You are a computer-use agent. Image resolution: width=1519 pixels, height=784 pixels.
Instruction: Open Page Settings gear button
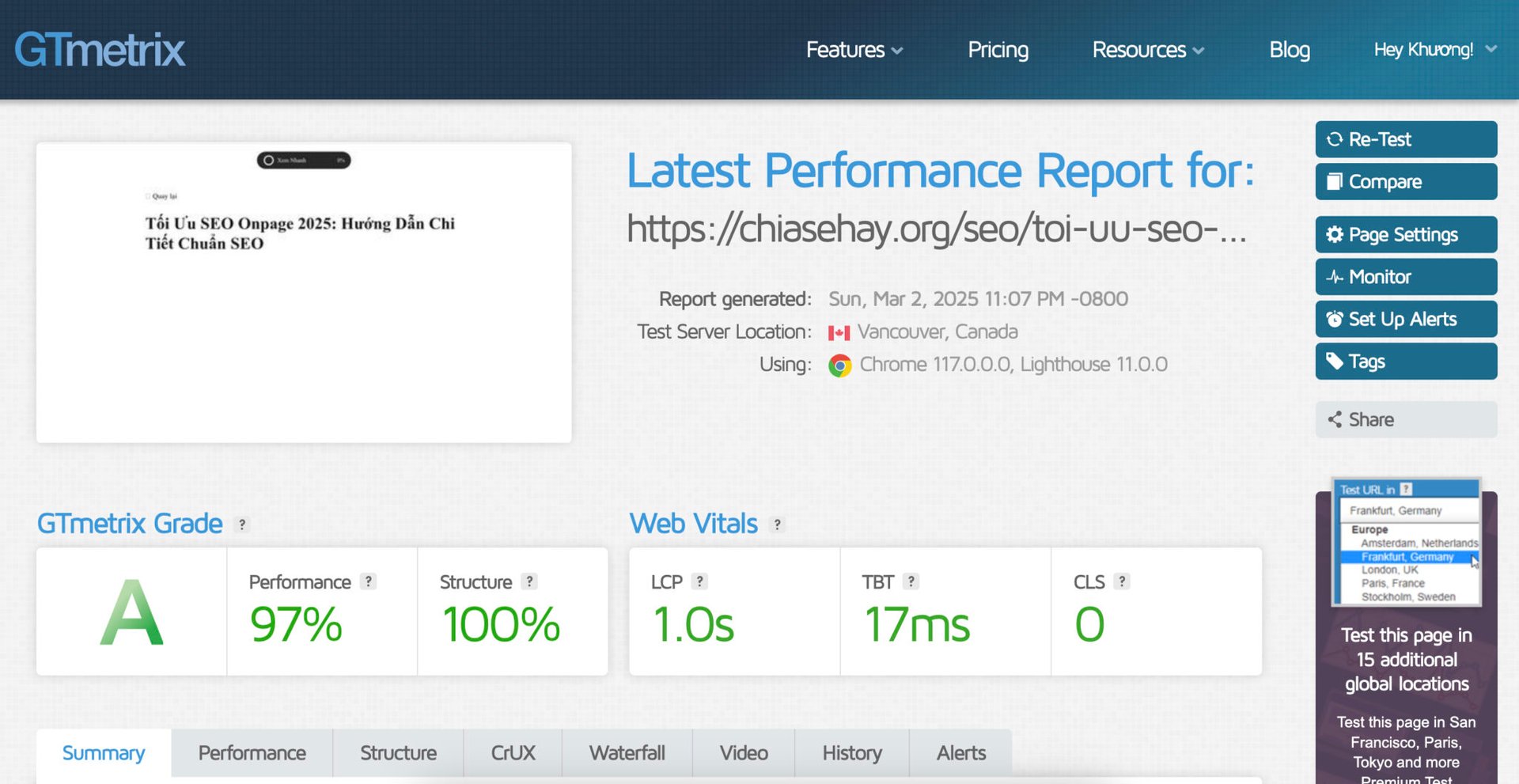click(1335, 235)
